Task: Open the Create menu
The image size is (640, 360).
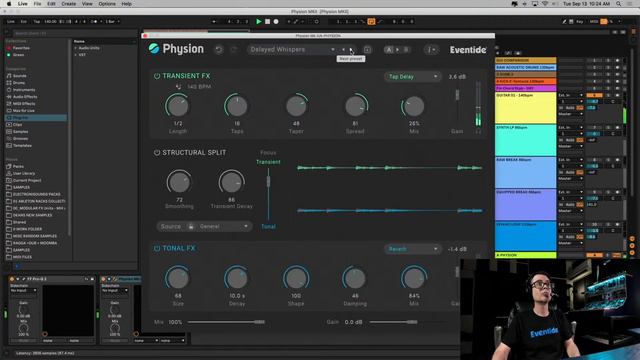Action: (x=69, y=4)
